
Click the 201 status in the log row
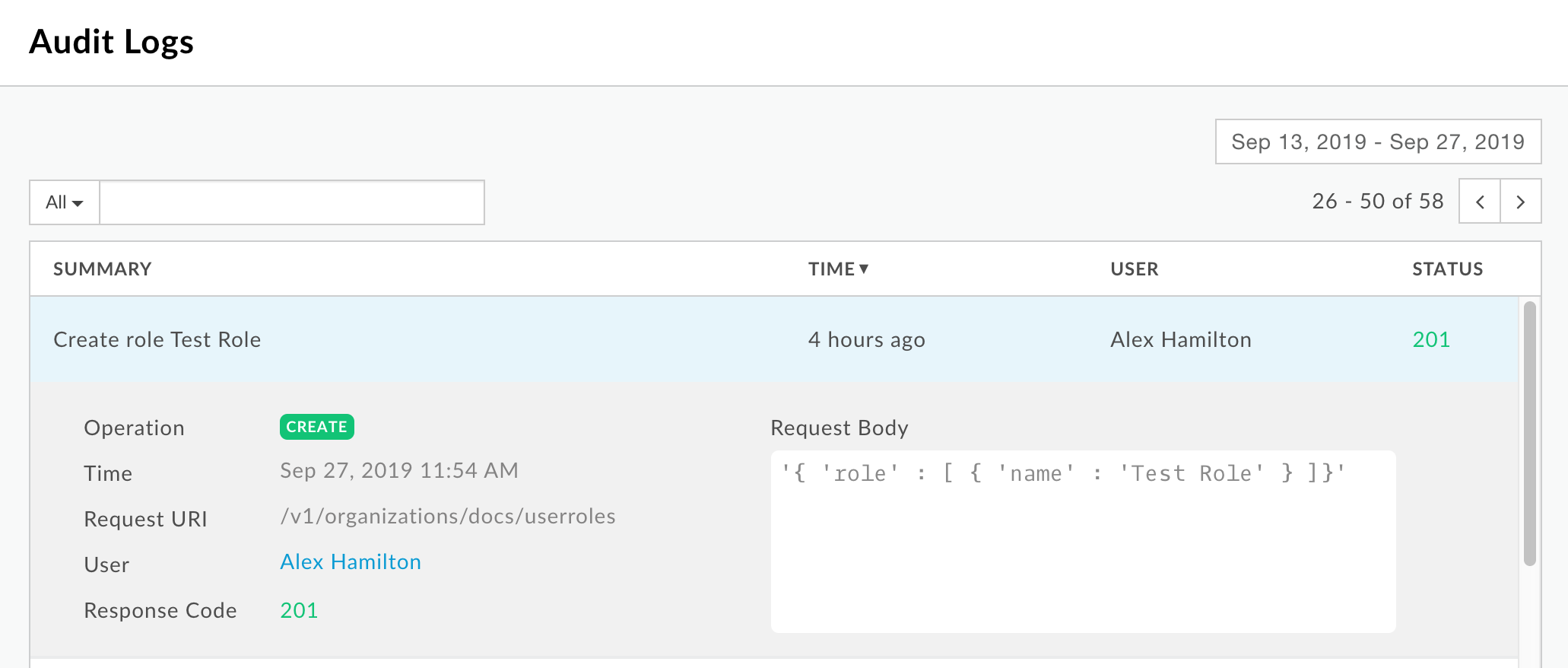1430,339
